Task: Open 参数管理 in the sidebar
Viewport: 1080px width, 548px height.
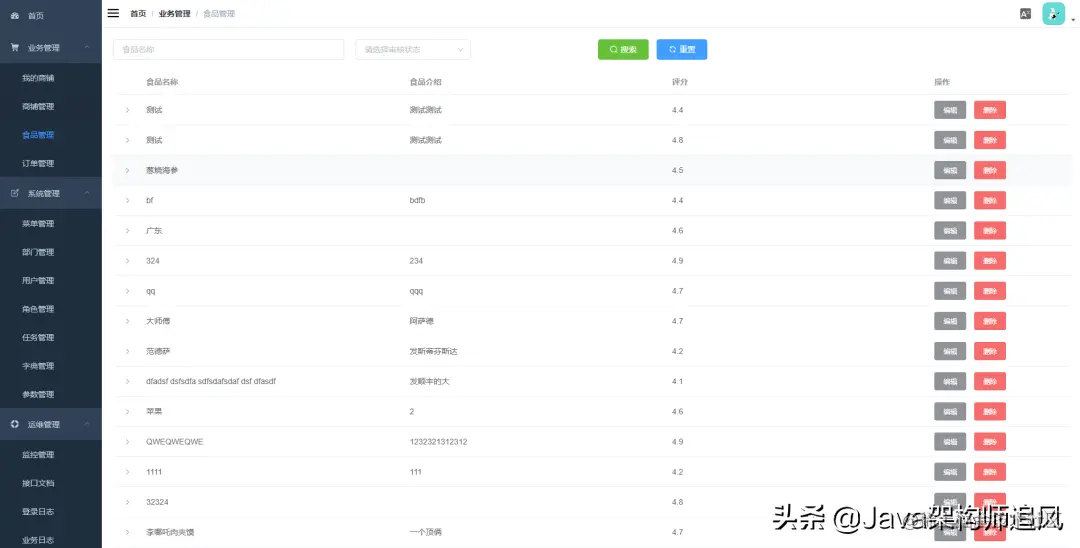Action: [38, 394]
